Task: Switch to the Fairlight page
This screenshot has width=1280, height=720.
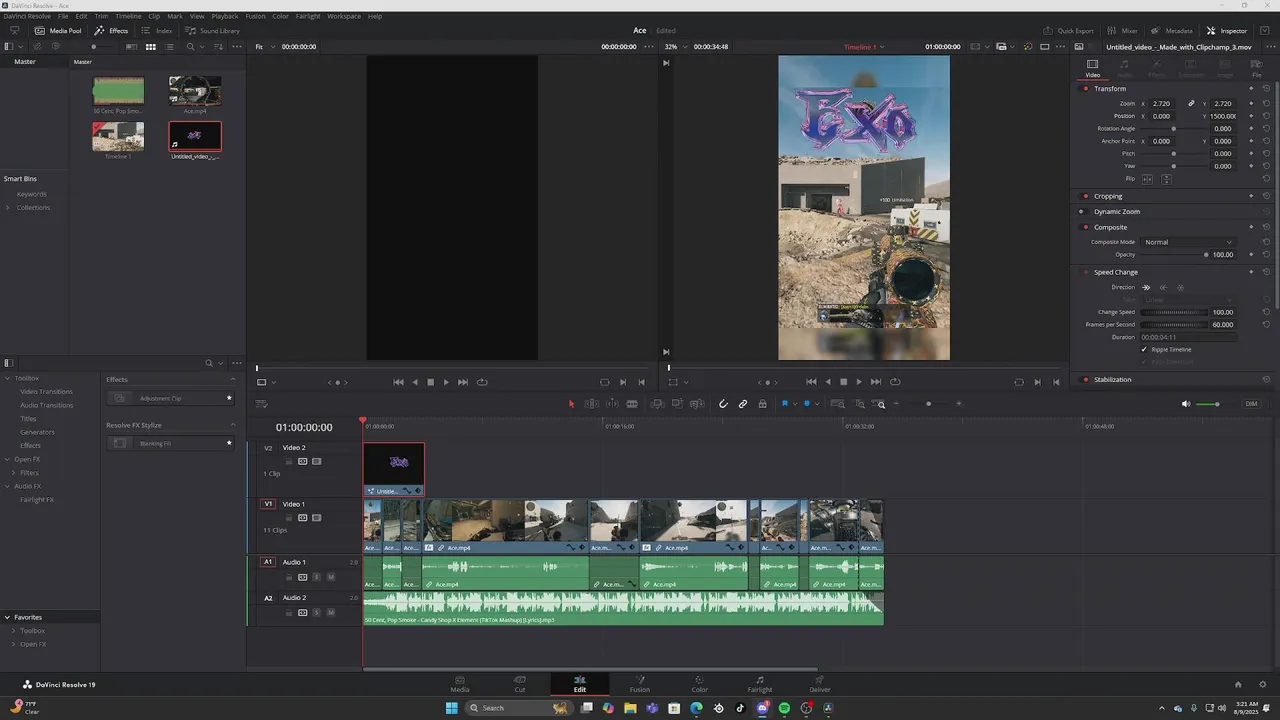Action: pos(759,684)
